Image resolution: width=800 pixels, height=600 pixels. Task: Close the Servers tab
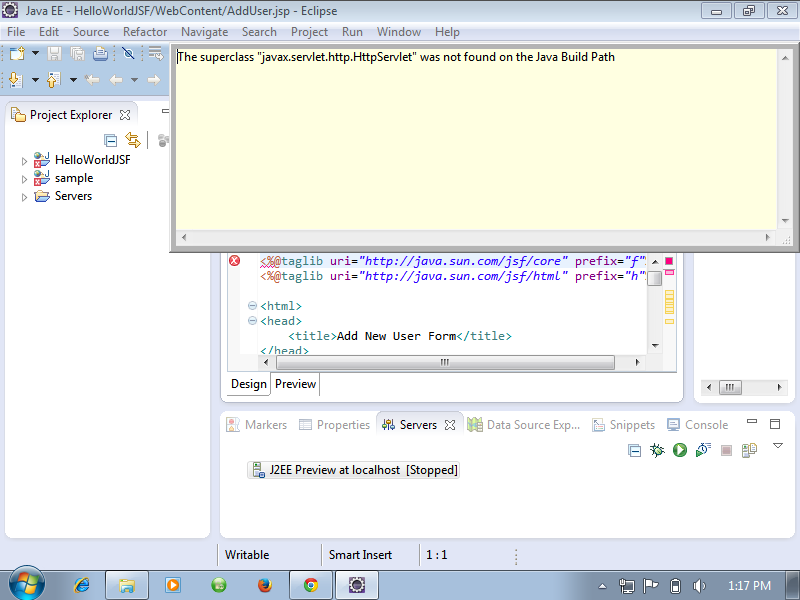(450, 425)
